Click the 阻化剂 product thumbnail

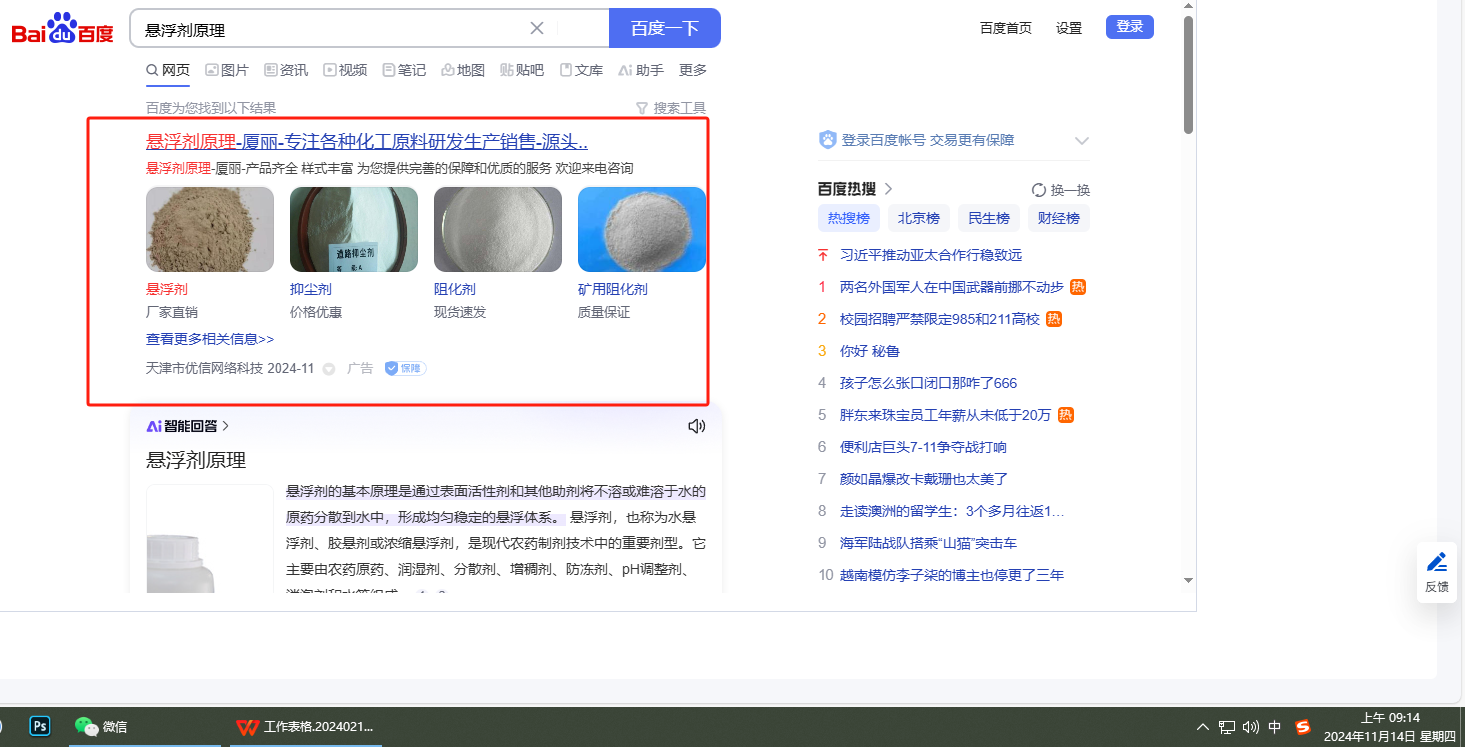(498, 229)
